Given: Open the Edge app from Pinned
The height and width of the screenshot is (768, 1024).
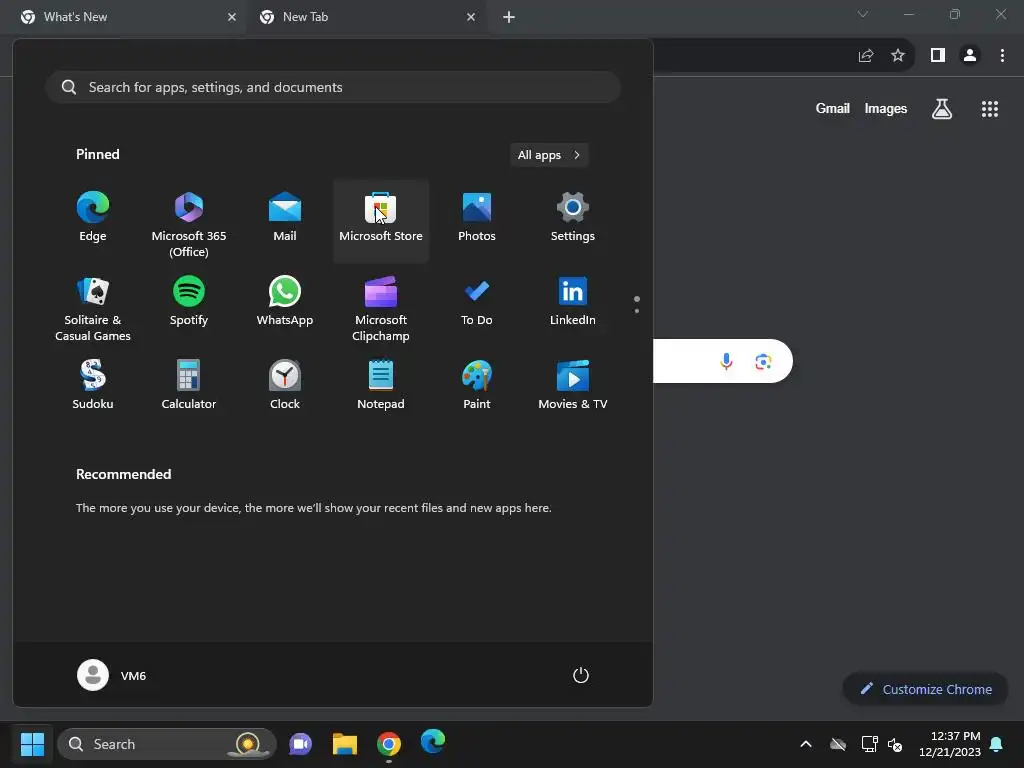Looking at the screenshot, I should click(93, 218).
